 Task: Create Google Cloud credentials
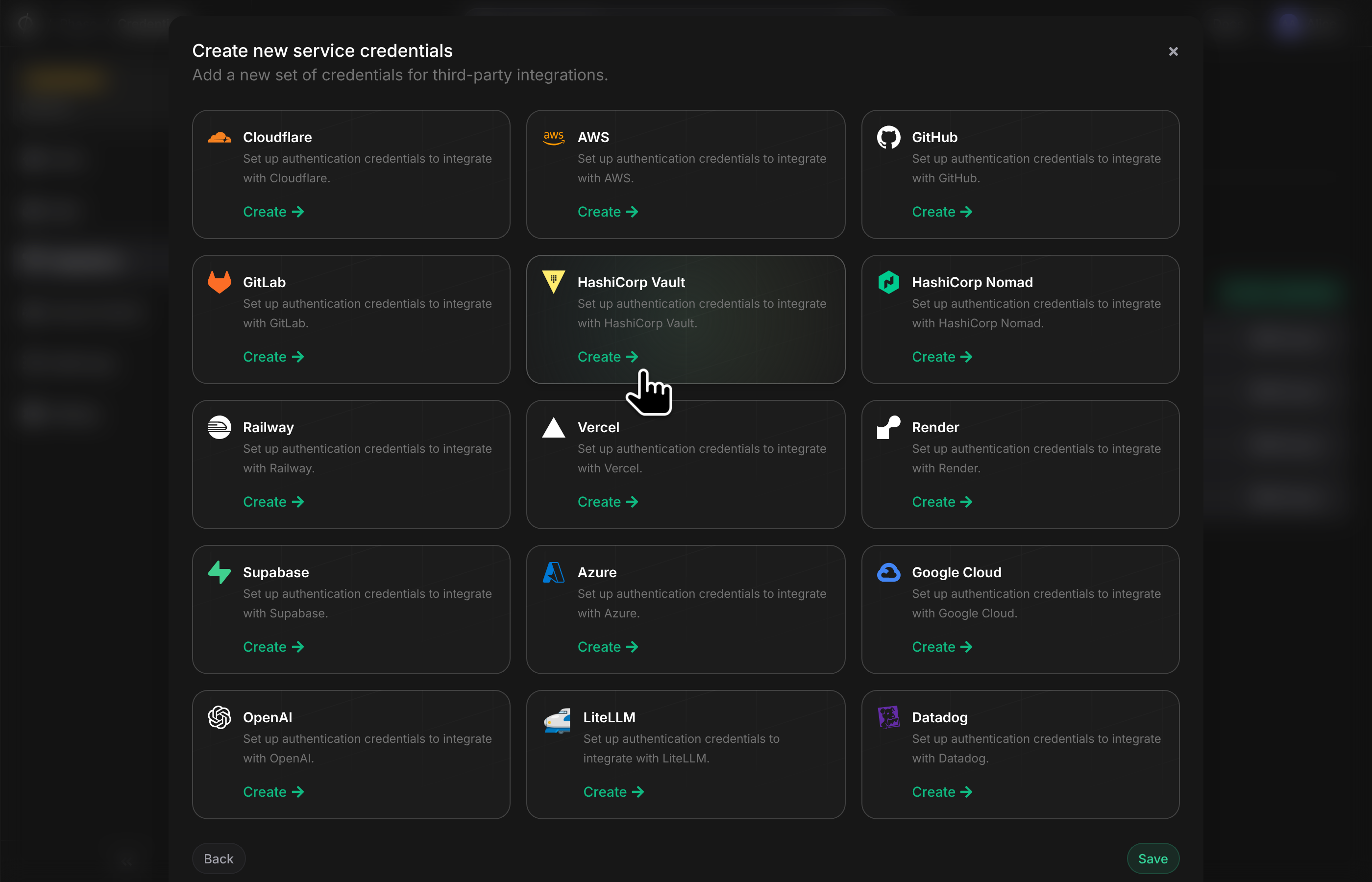pos(942,647)
